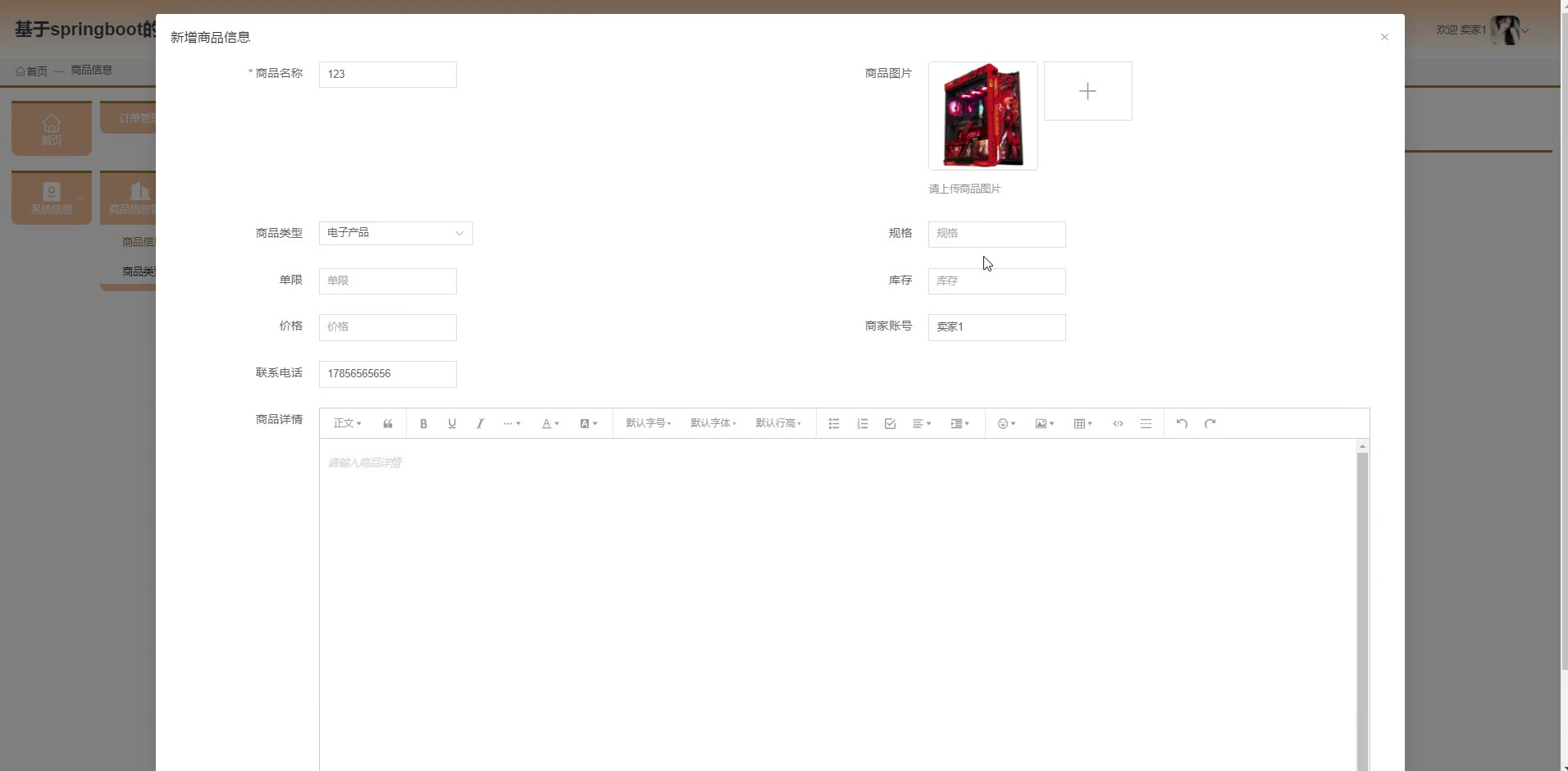The height and width of the screenshot is (771, 1568).
Task: Open the font color picker
Action: tap(550, 424)
